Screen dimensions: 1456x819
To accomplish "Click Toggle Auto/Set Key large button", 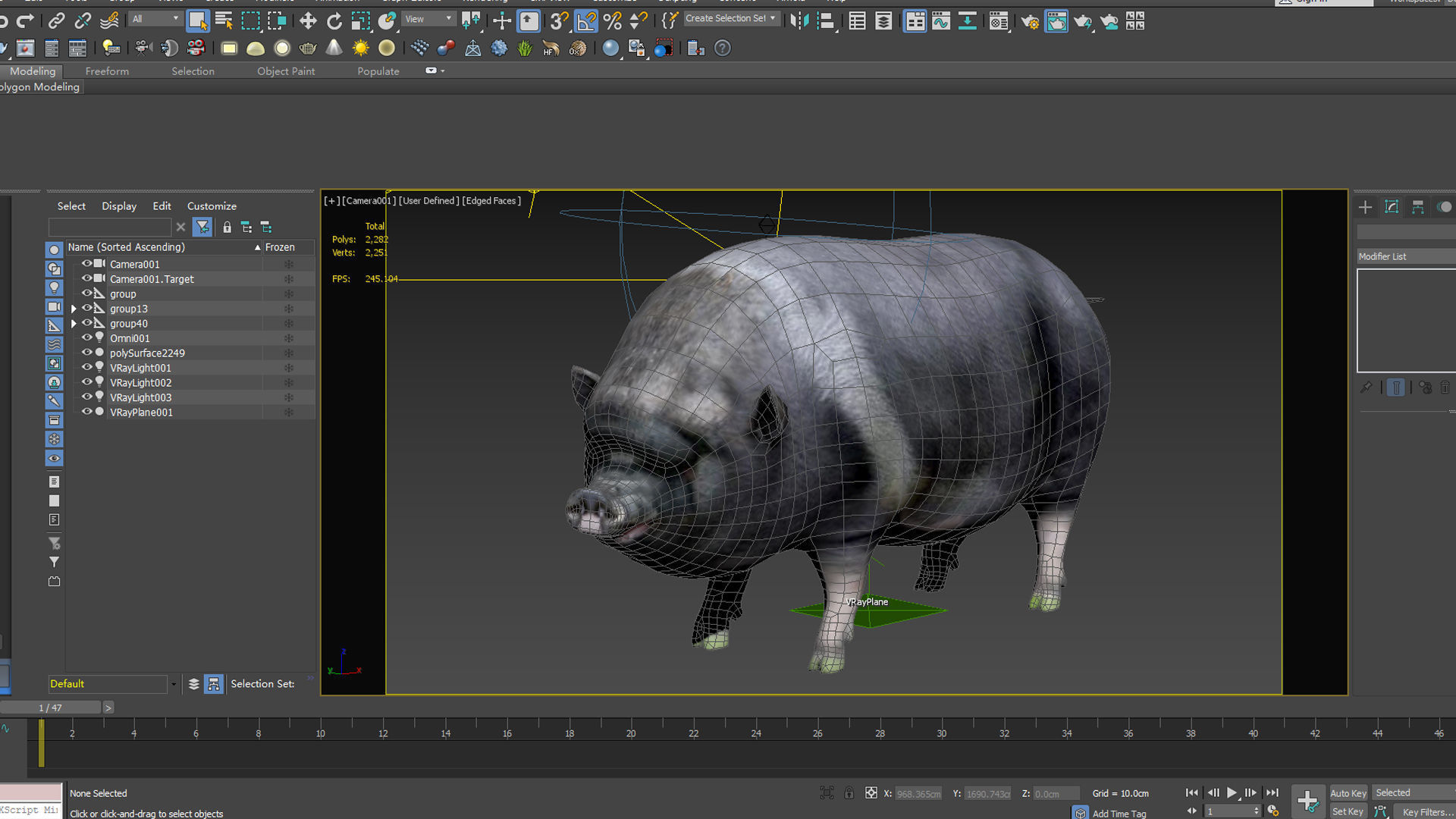I will coord(1308,802).
